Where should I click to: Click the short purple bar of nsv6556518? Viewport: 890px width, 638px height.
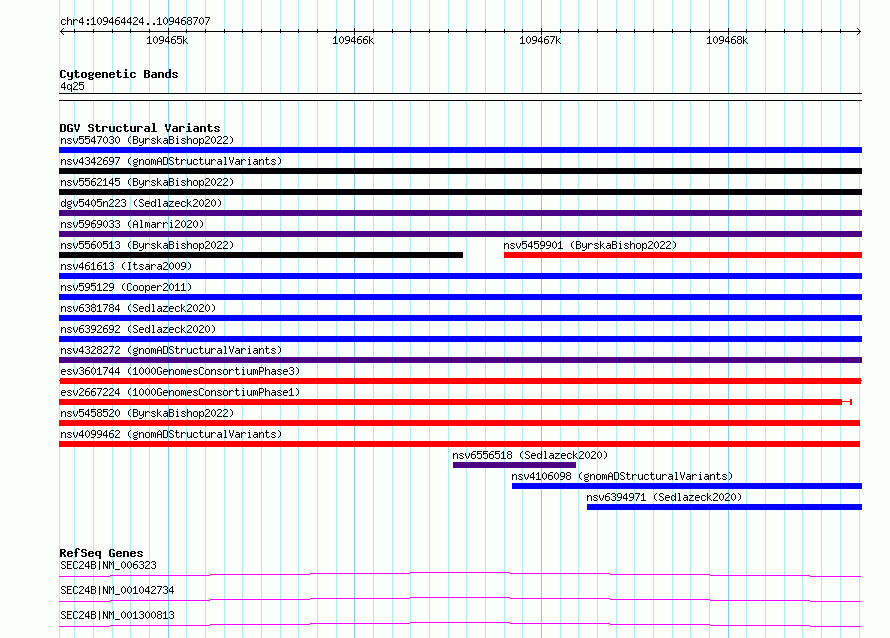514,465
